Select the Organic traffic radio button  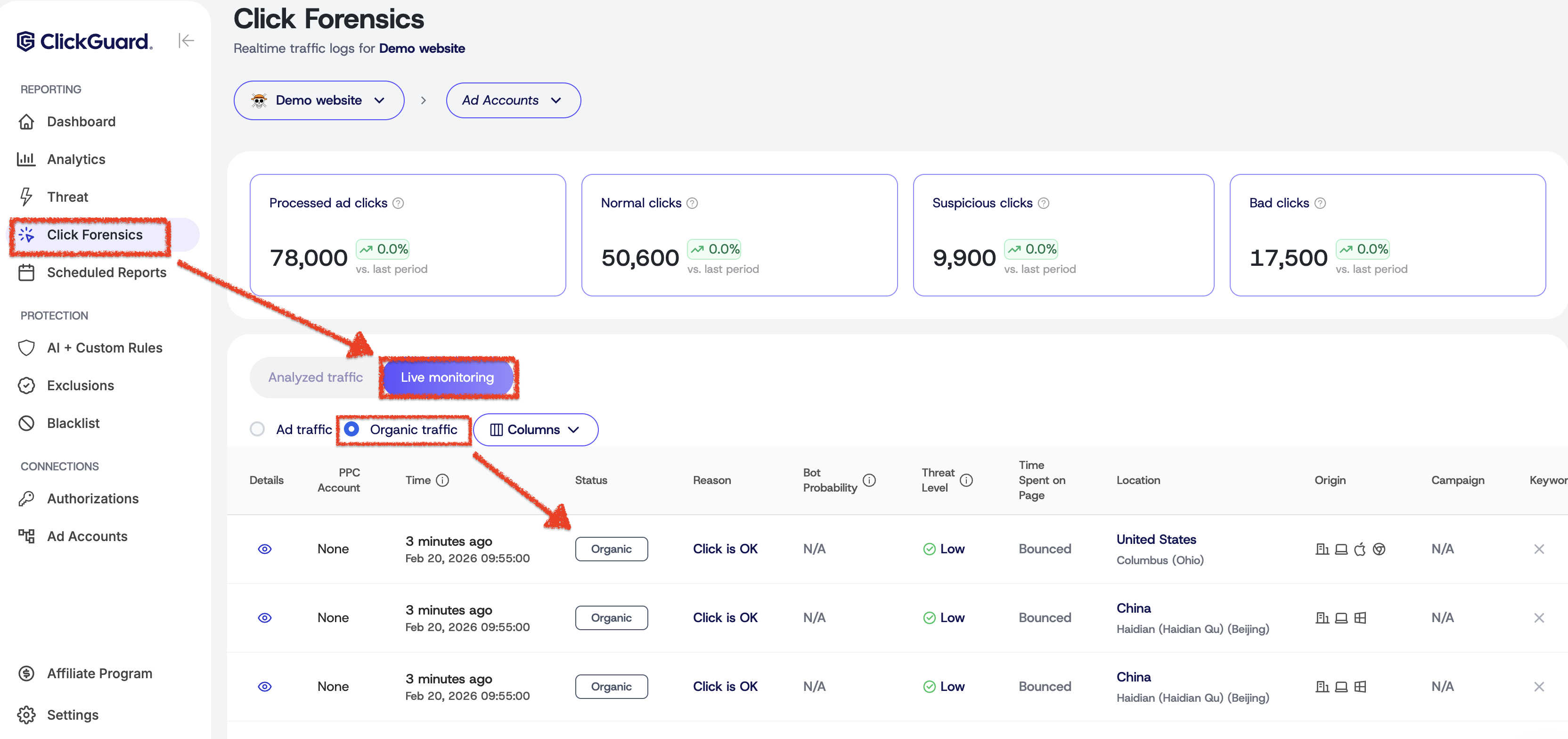352,429
